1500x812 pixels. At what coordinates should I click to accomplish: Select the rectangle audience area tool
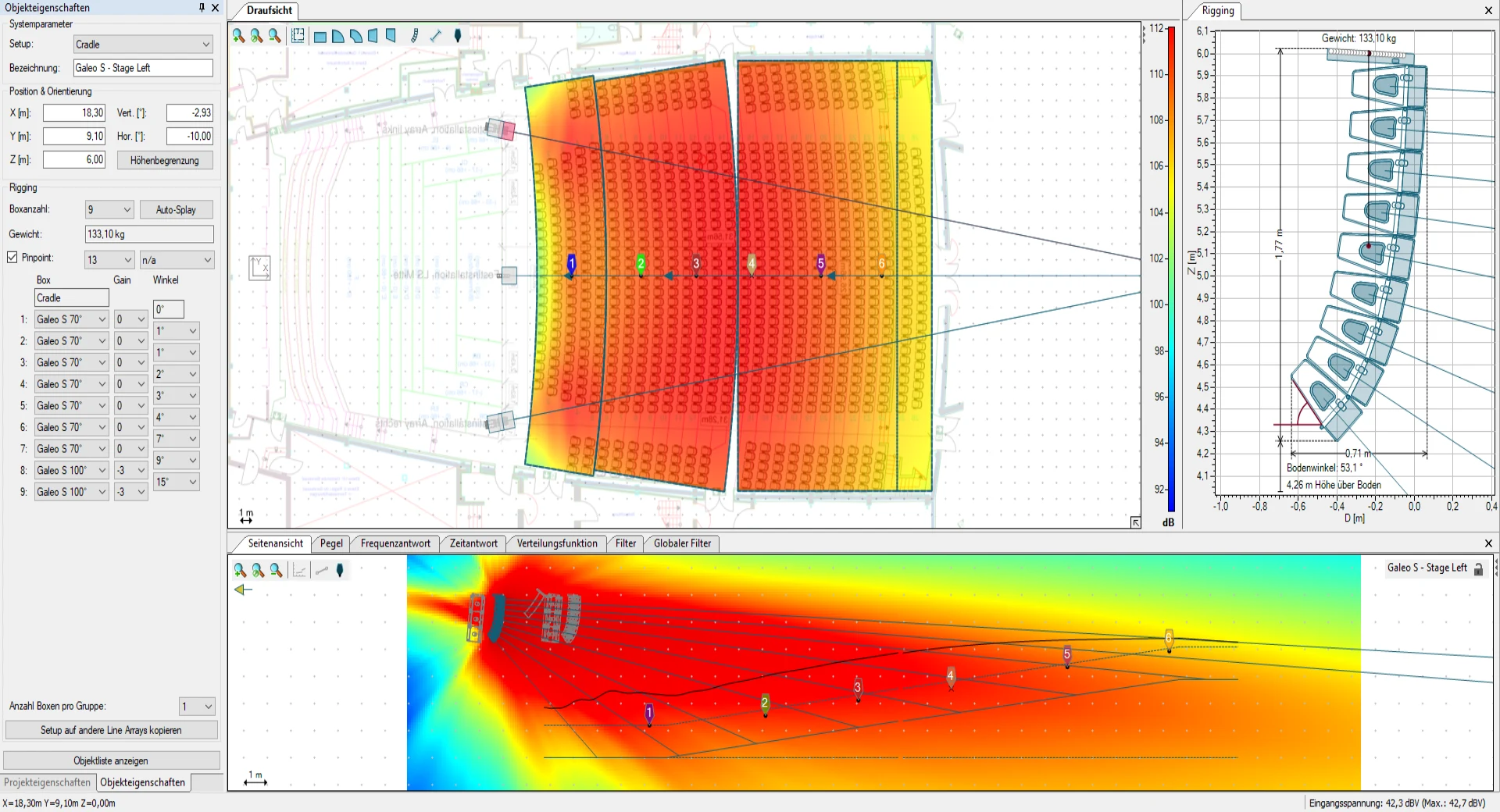point(320,36)
